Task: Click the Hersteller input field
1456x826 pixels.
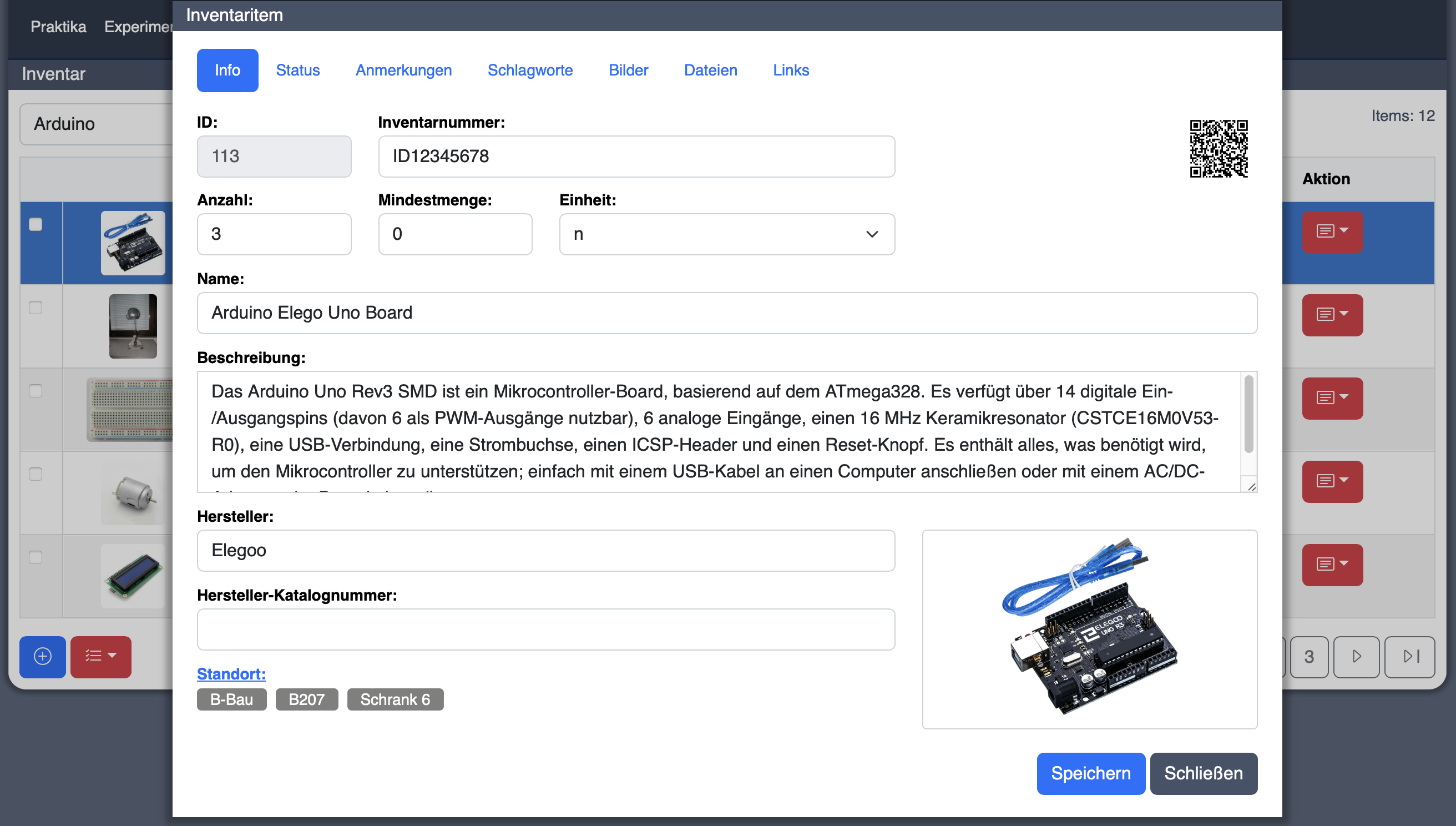Action: click(546, 551)
